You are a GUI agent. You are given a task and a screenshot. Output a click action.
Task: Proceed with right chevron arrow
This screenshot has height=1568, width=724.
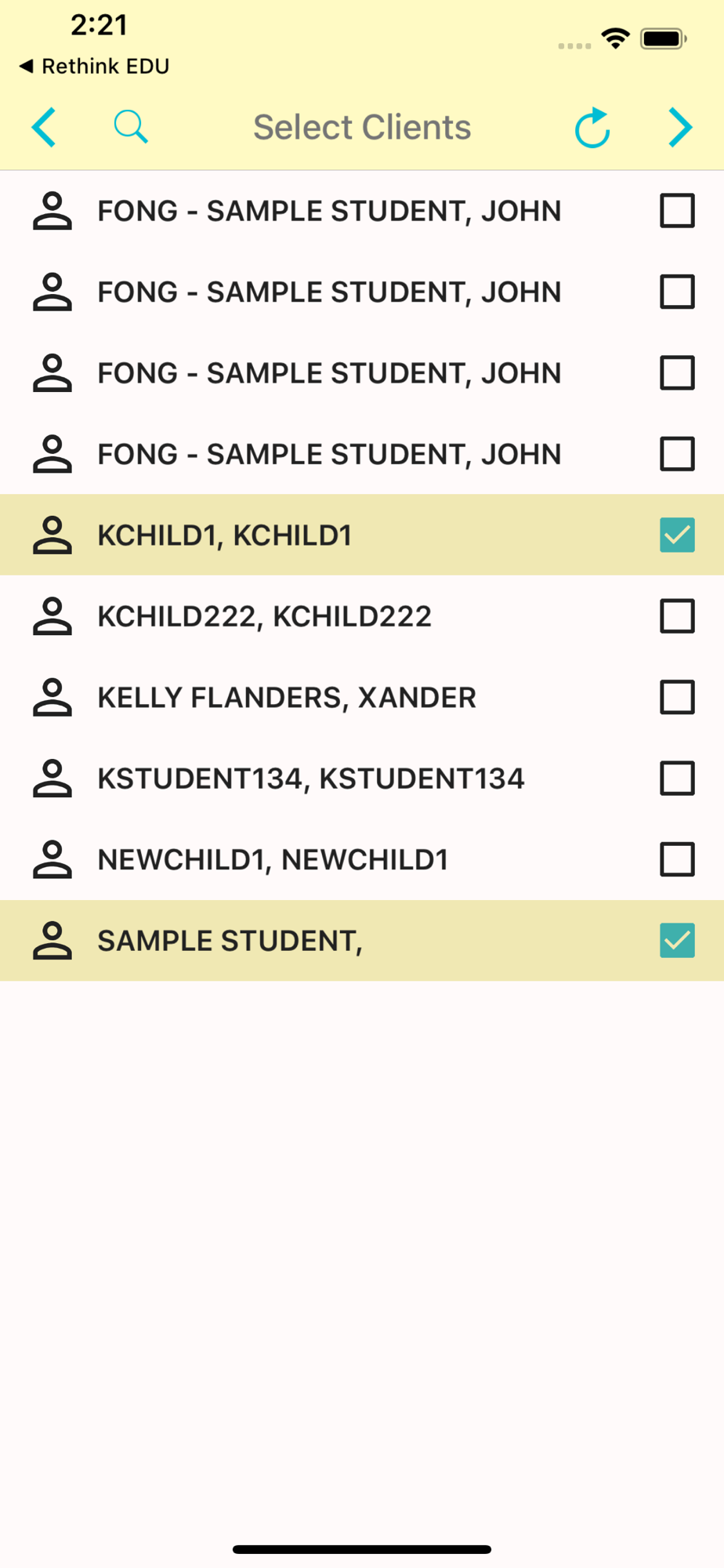(680, 127)
